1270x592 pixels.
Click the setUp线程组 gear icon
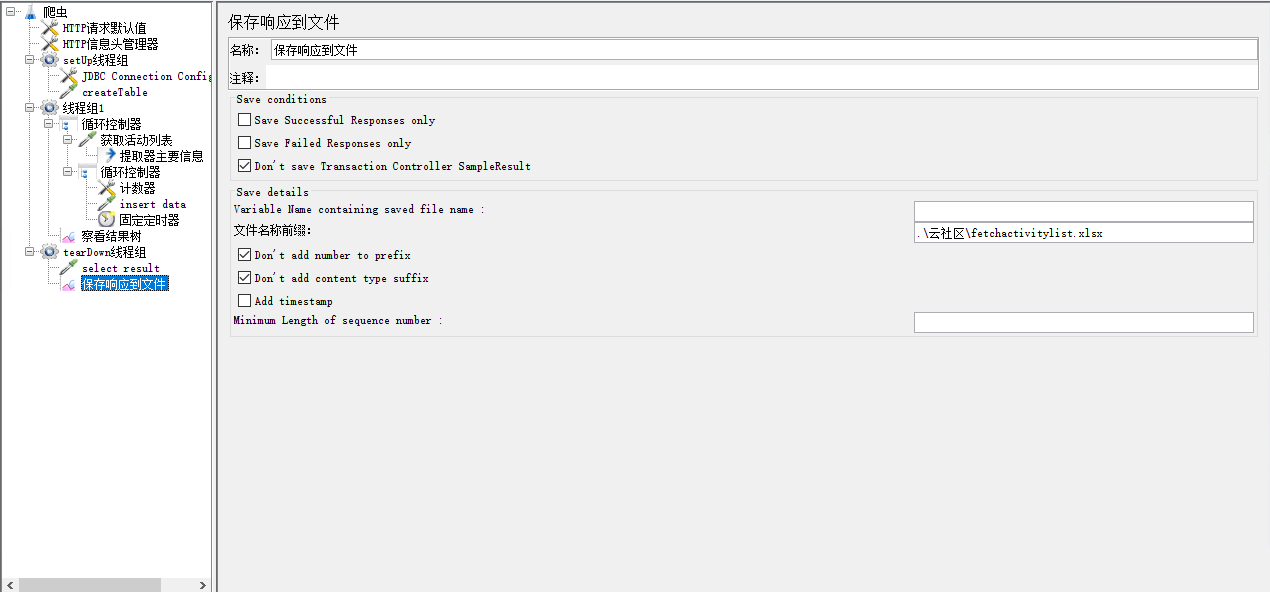(49, 60)
